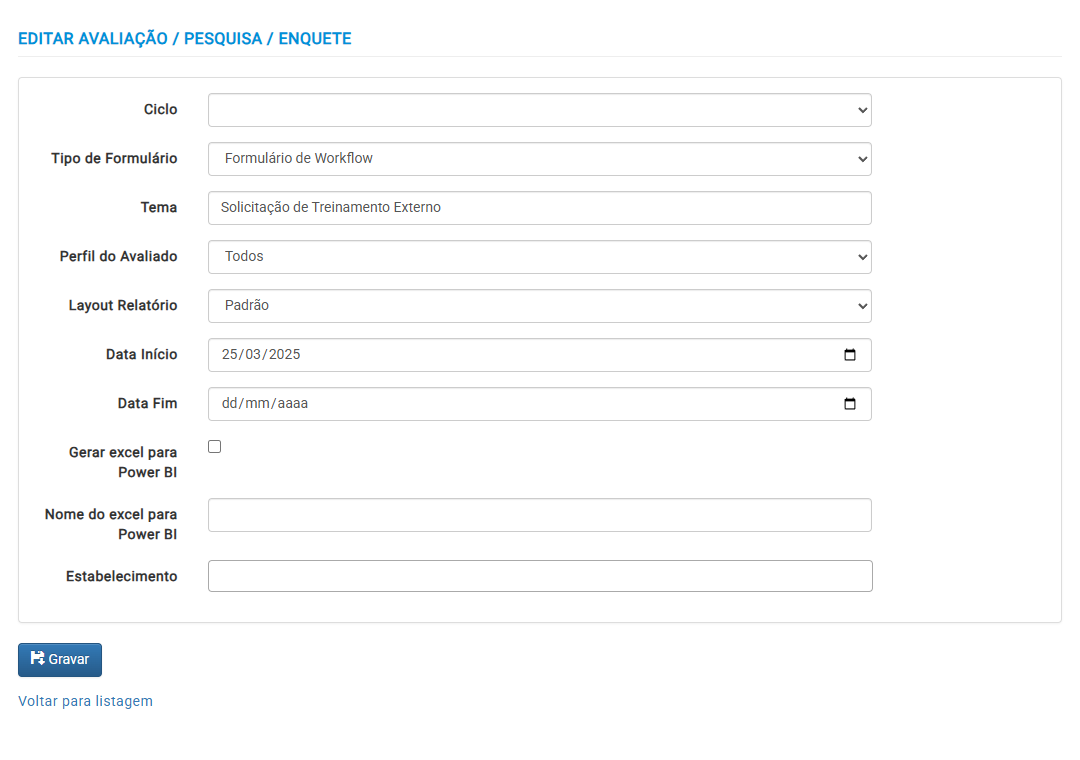The image size is (1080, 760).
Task: Expand the Layout Relatório dropdown arrow
Action: pos(862,306)
